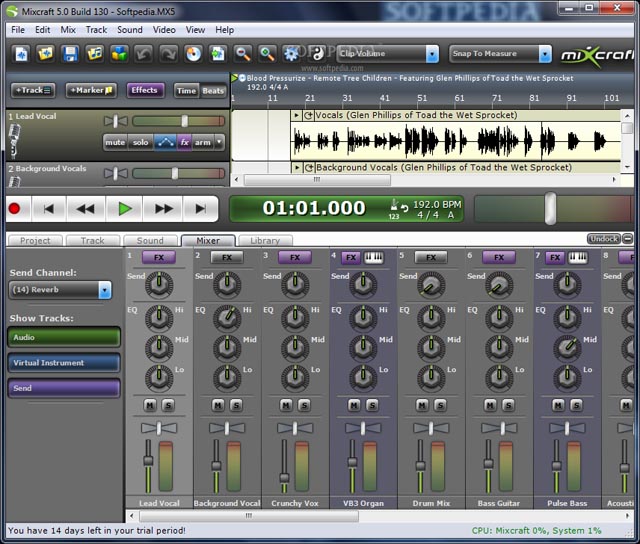Zoom in with the green magnifier icon
The height and width of the screenshot is (544, 640).
267,53
